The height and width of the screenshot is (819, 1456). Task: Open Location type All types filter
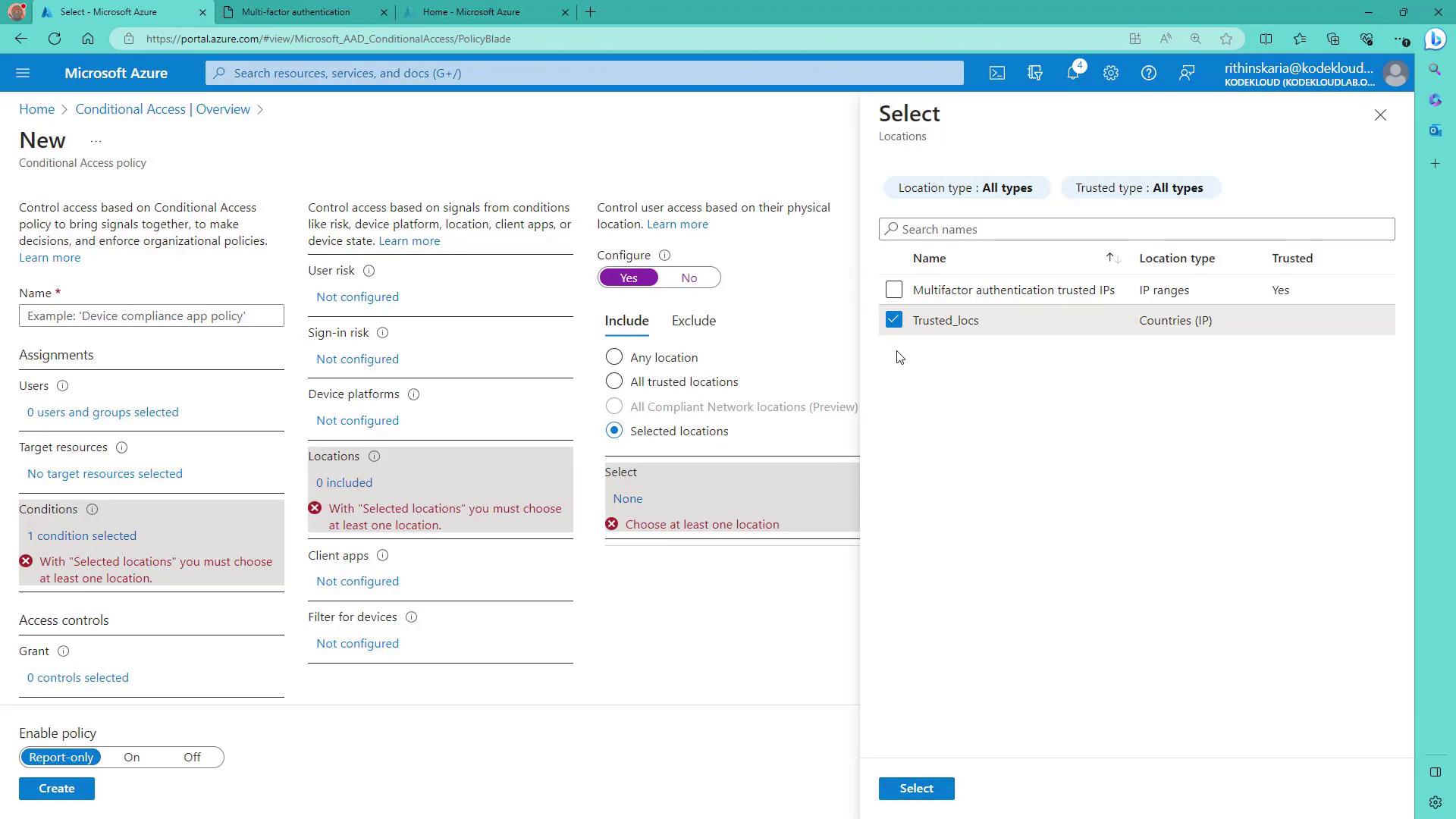click(965, 188)
